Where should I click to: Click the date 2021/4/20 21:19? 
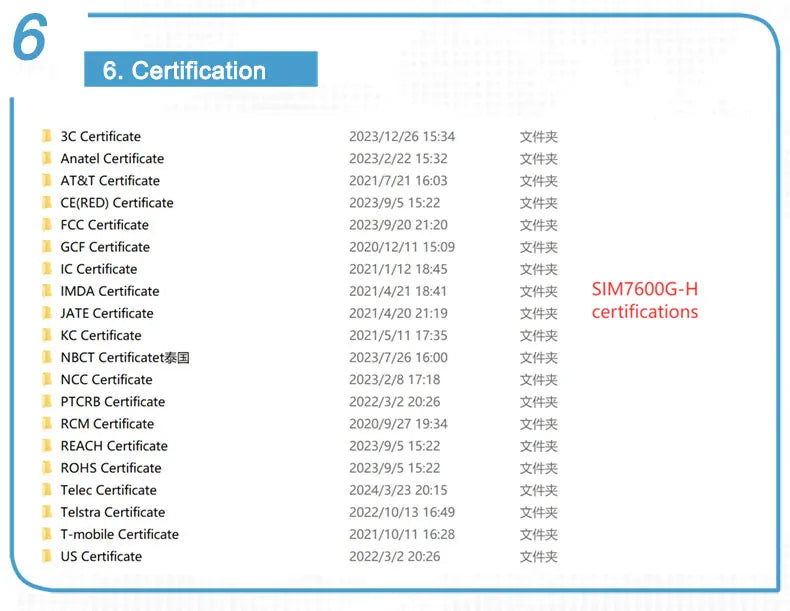(x=398, y=314)
